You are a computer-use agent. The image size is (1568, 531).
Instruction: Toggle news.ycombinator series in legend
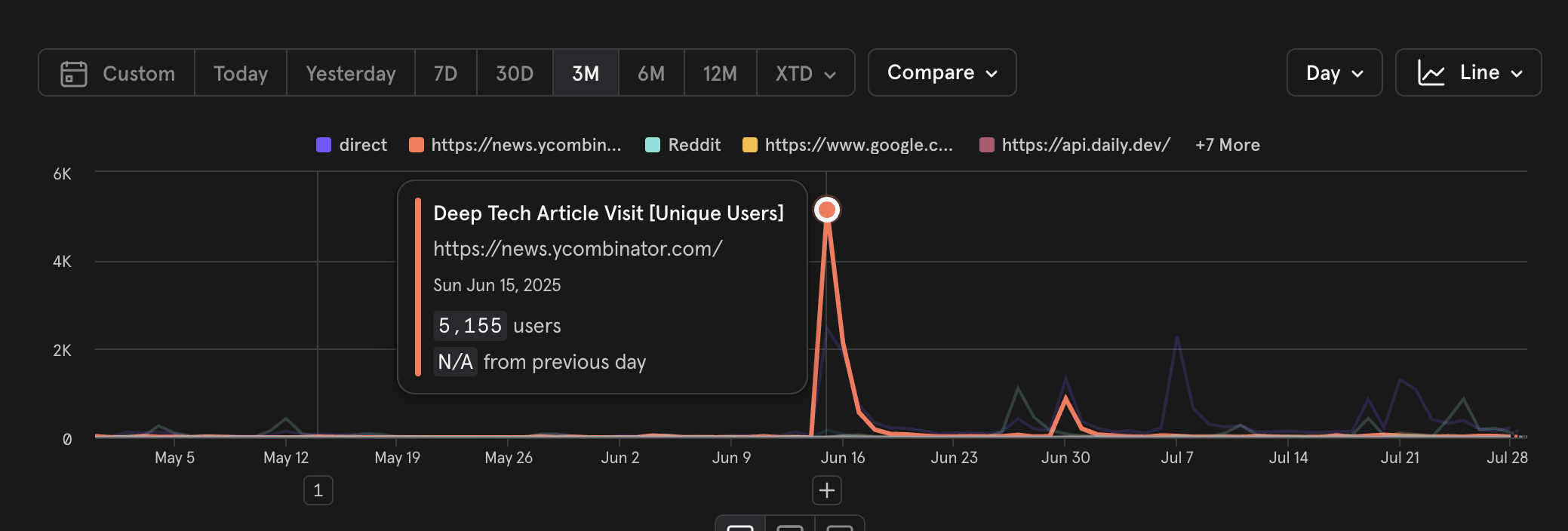coord(515,145)
